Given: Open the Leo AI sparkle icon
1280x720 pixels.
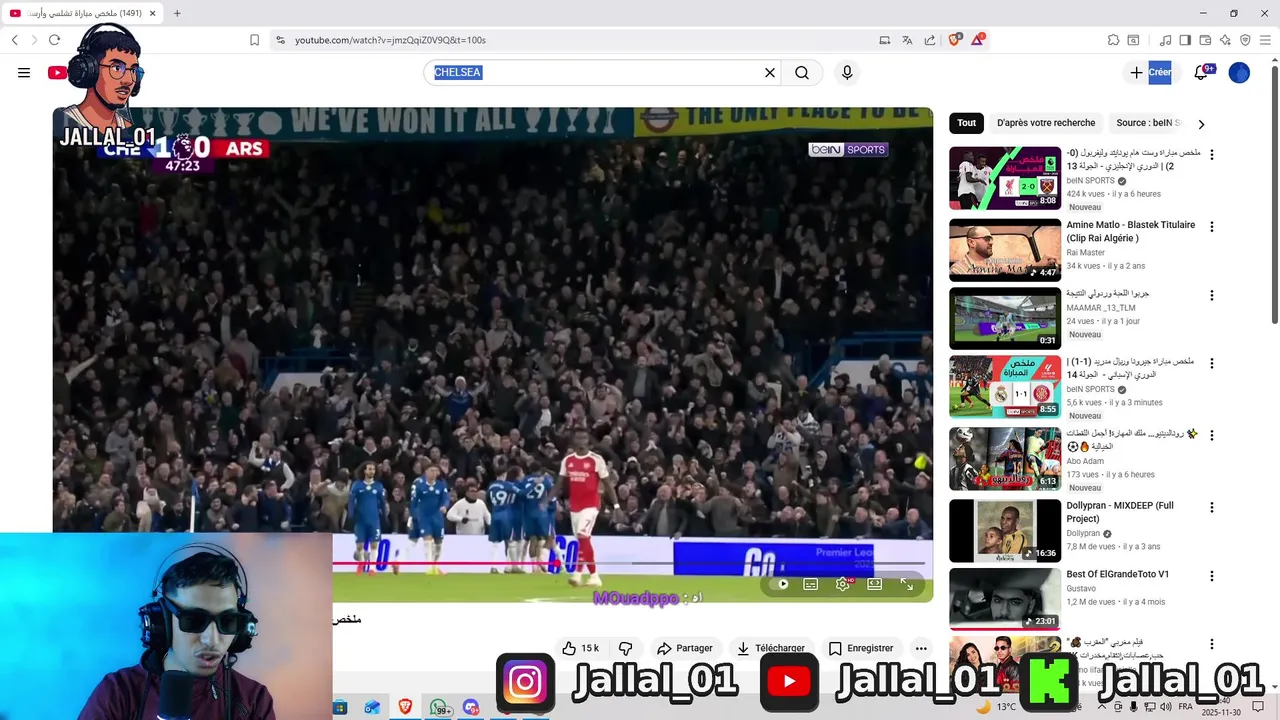Looking at the screenshot, I should (x=1225, y=40).
